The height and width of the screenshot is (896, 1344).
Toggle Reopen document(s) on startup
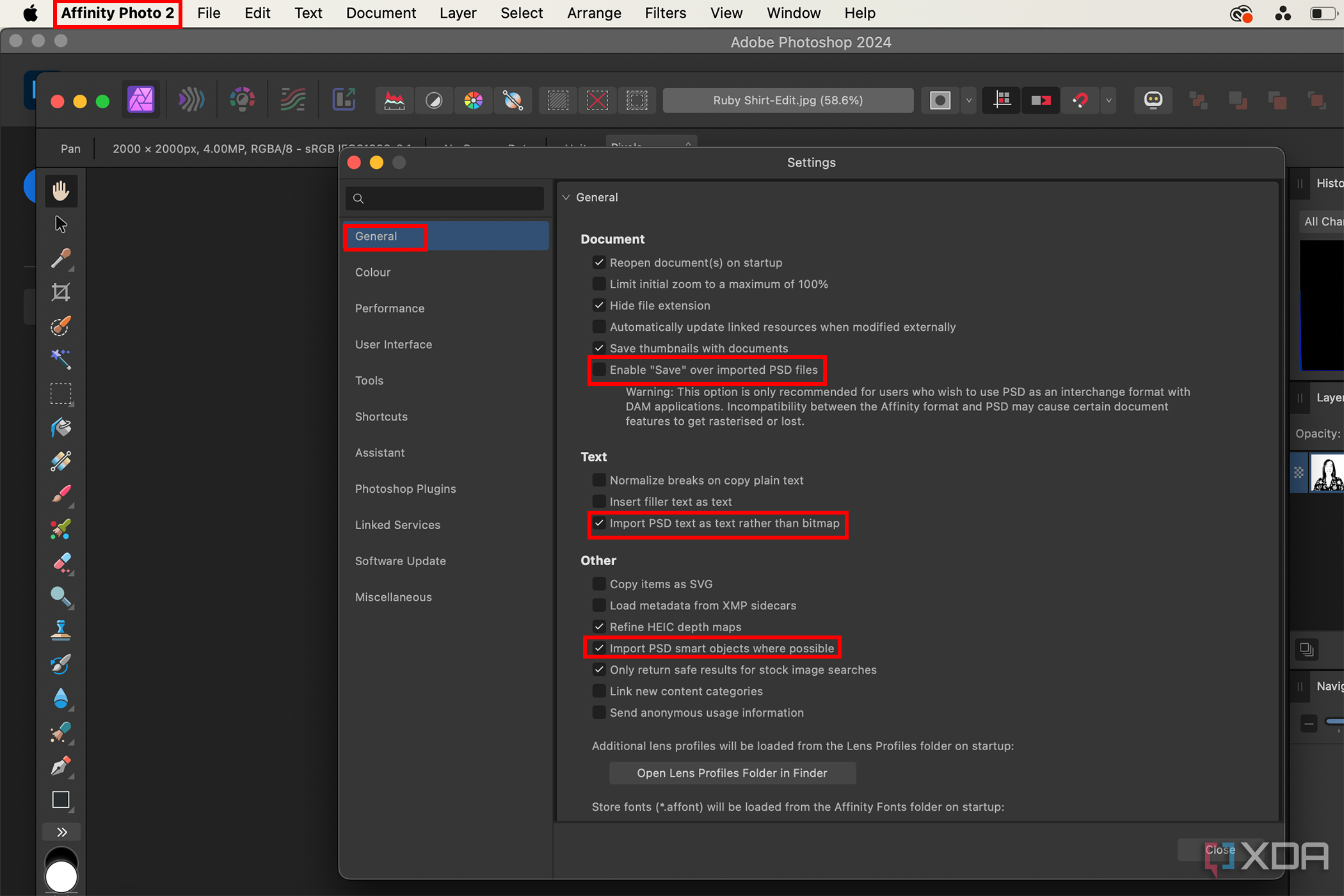[x=599, y=262]
